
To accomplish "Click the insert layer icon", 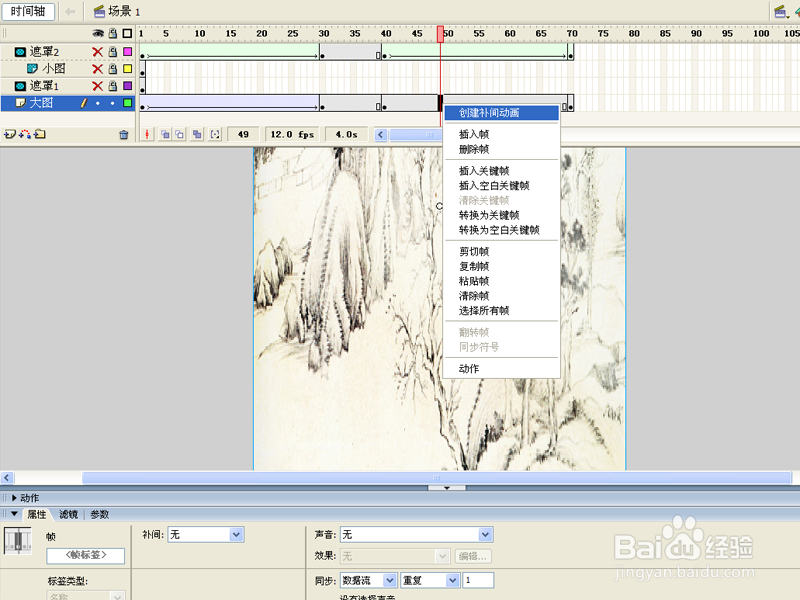I will pyautogui.click(x=9, y=134).
